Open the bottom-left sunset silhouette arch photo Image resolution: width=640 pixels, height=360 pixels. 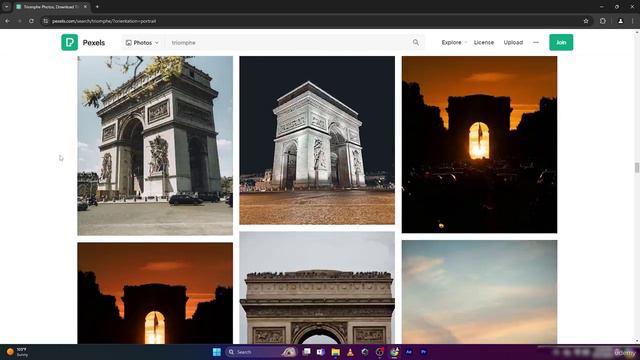pos(155,293)
